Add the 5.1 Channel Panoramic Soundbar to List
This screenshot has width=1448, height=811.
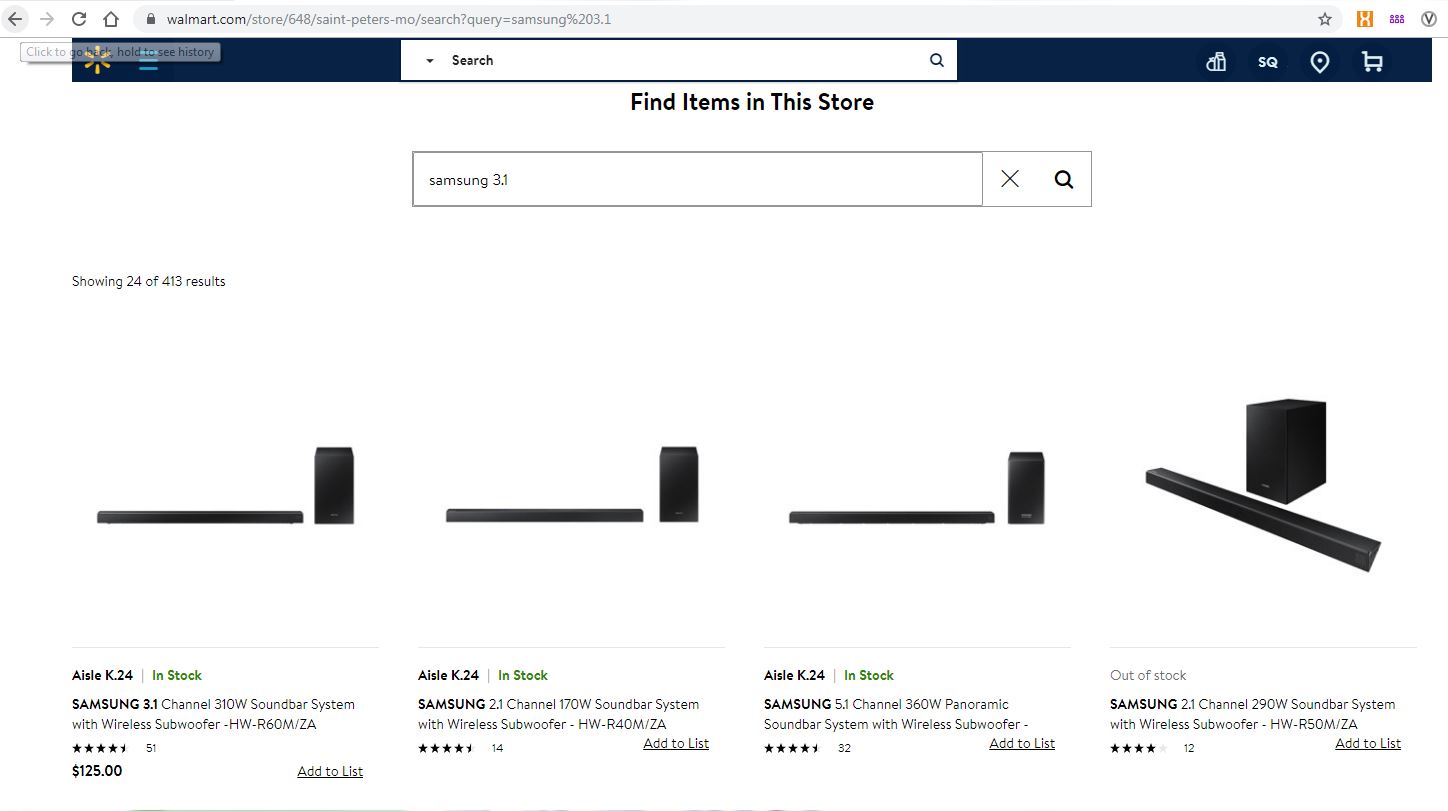(1021, 743)
